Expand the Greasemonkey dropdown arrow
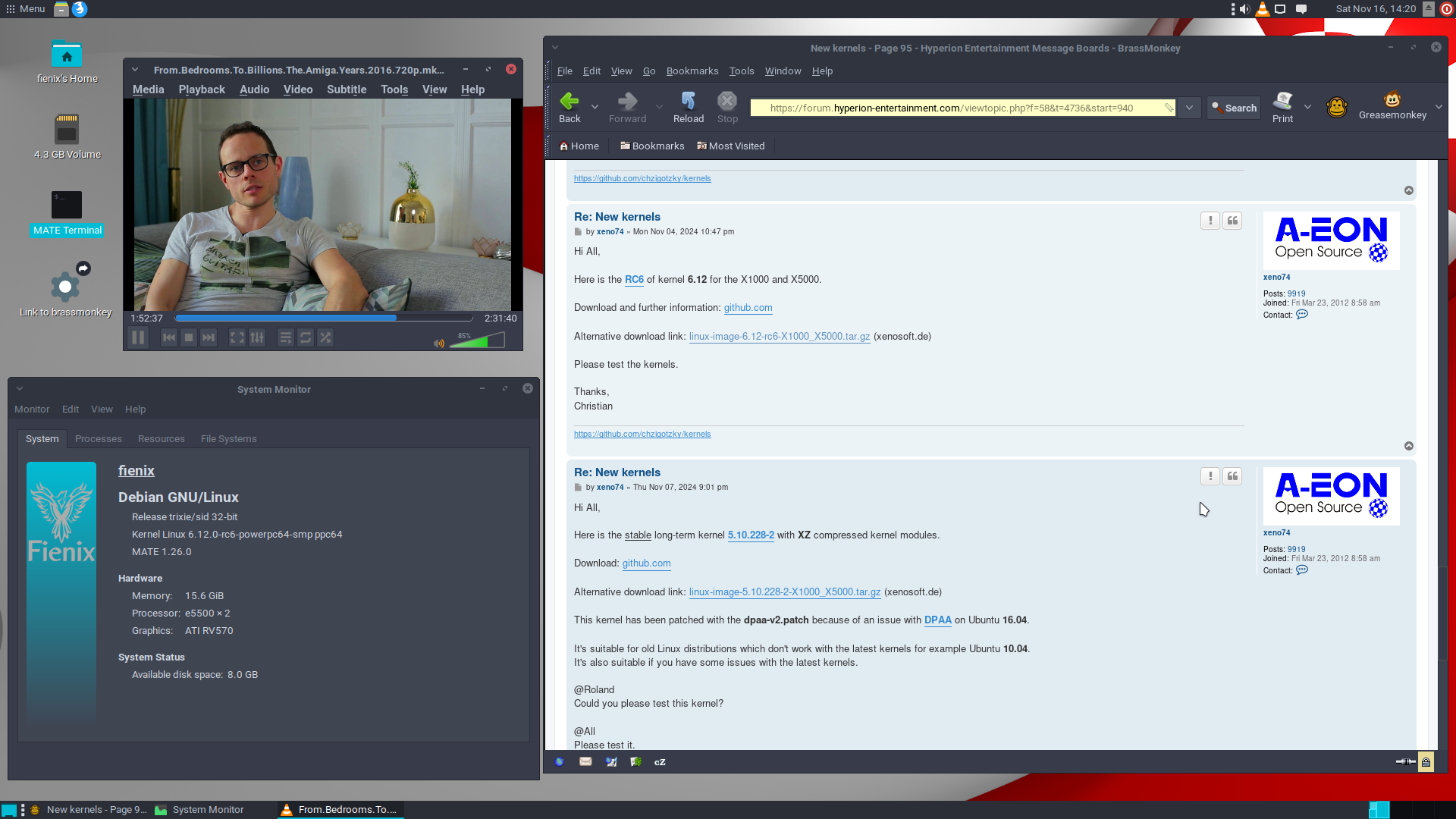The image size is (1456, 819). click(1439, 107)
